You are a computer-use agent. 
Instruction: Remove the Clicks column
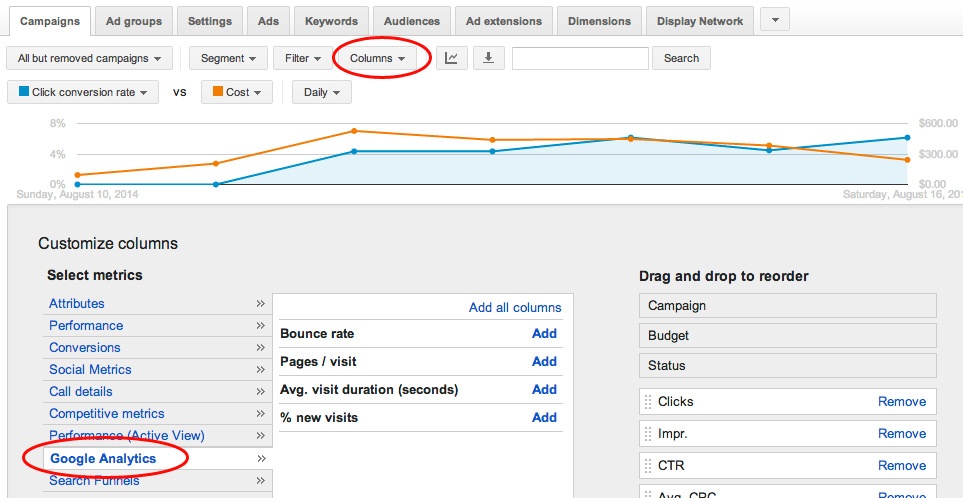click(902, 402)
